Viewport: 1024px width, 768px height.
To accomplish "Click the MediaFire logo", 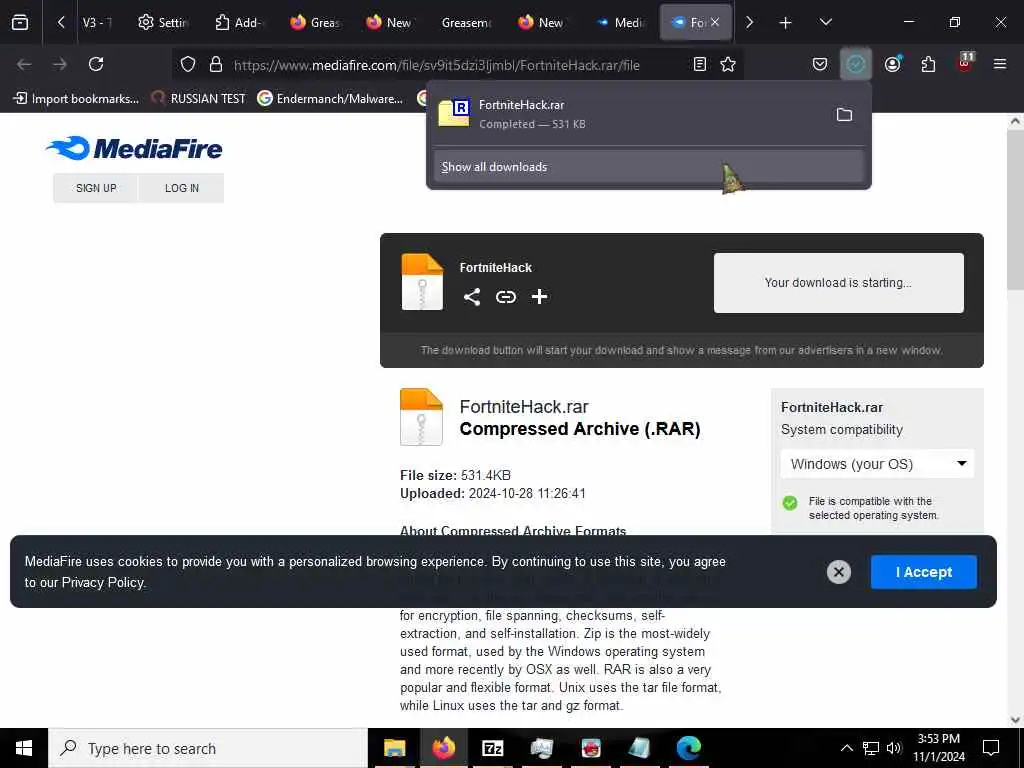I will 135,148.
